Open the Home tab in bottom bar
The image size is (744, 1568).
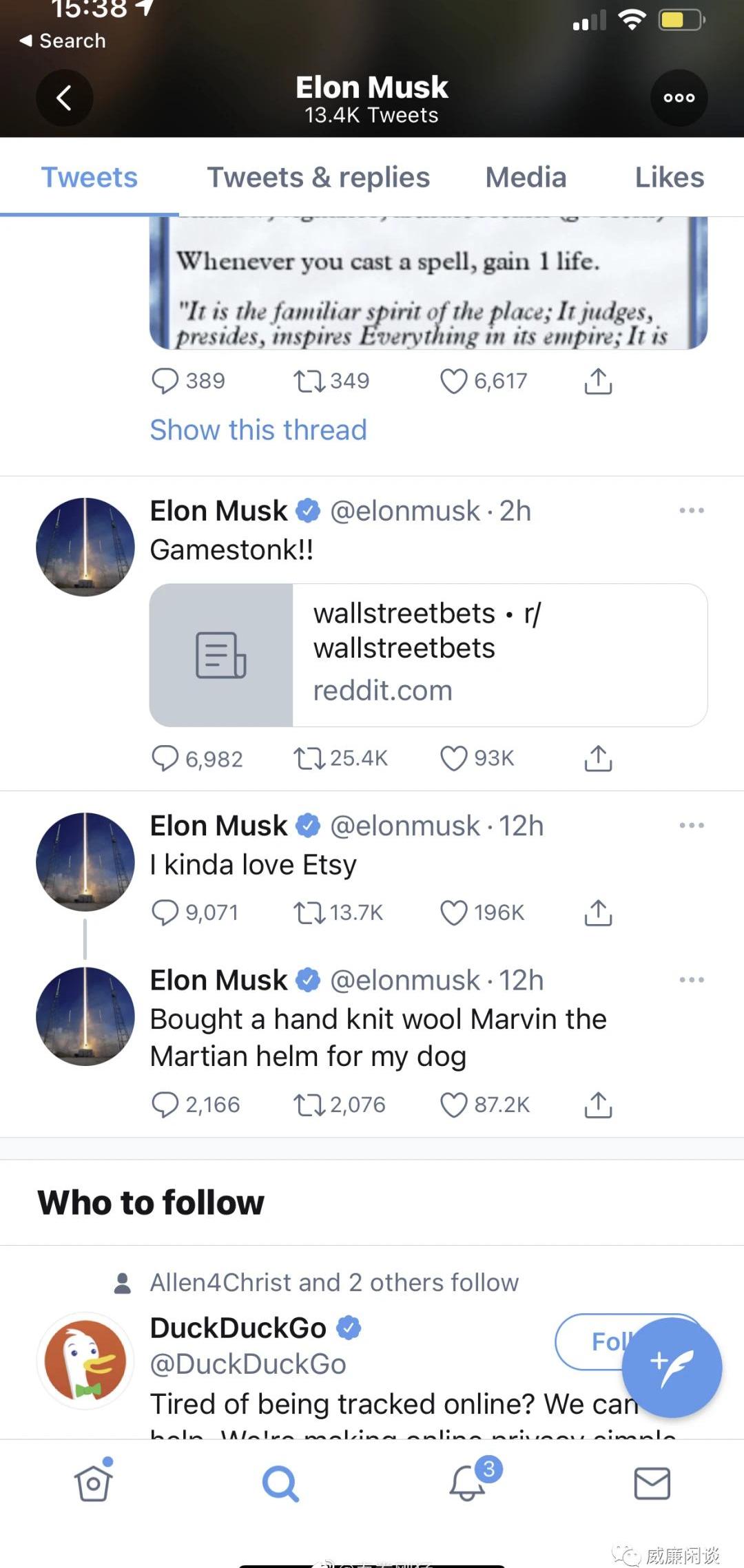[x=93, y=1483]
